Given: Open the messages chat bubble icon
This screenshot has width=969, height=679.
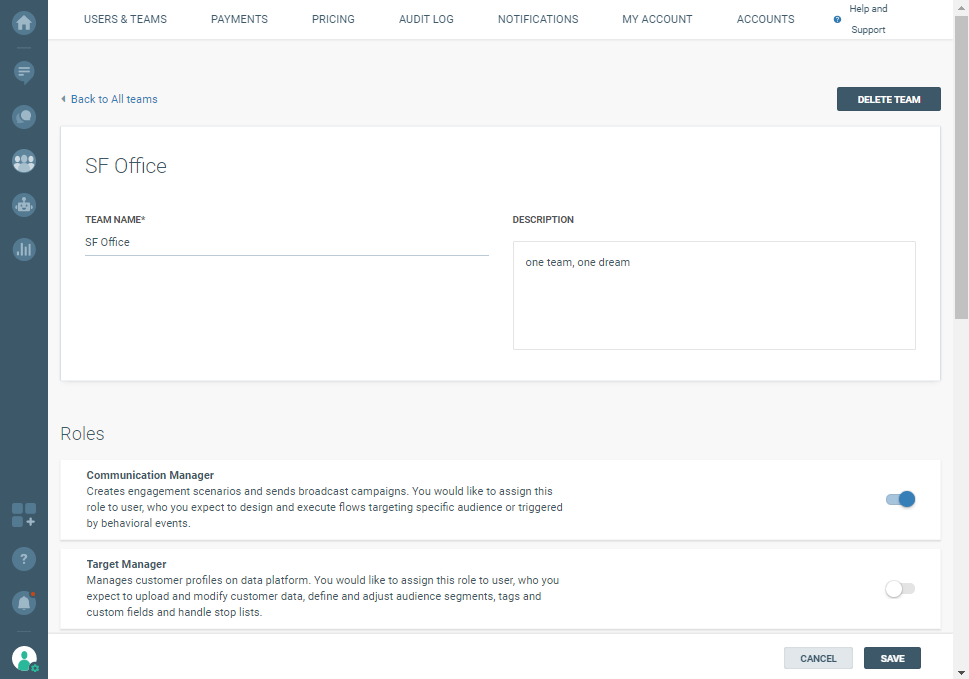Looking at the screenshot, I should click(24, 72).
